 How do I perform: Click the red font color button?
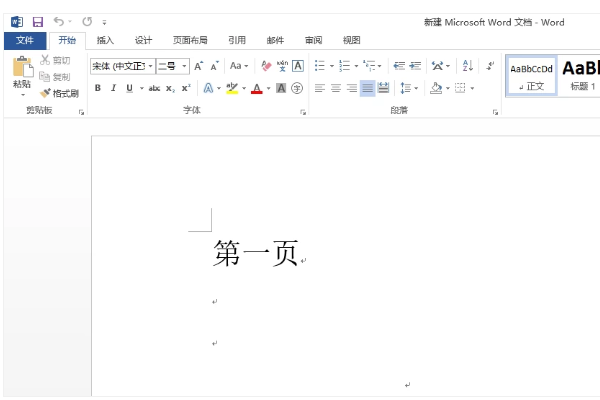coord(256,88)
